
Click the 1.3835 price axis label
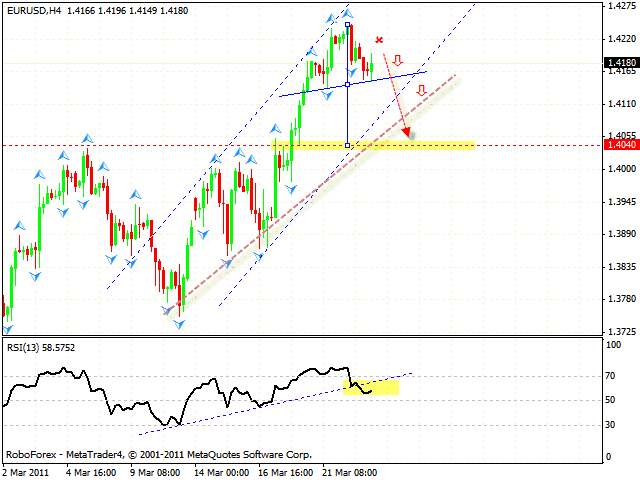pyautogui.click(x=622, y=267)
